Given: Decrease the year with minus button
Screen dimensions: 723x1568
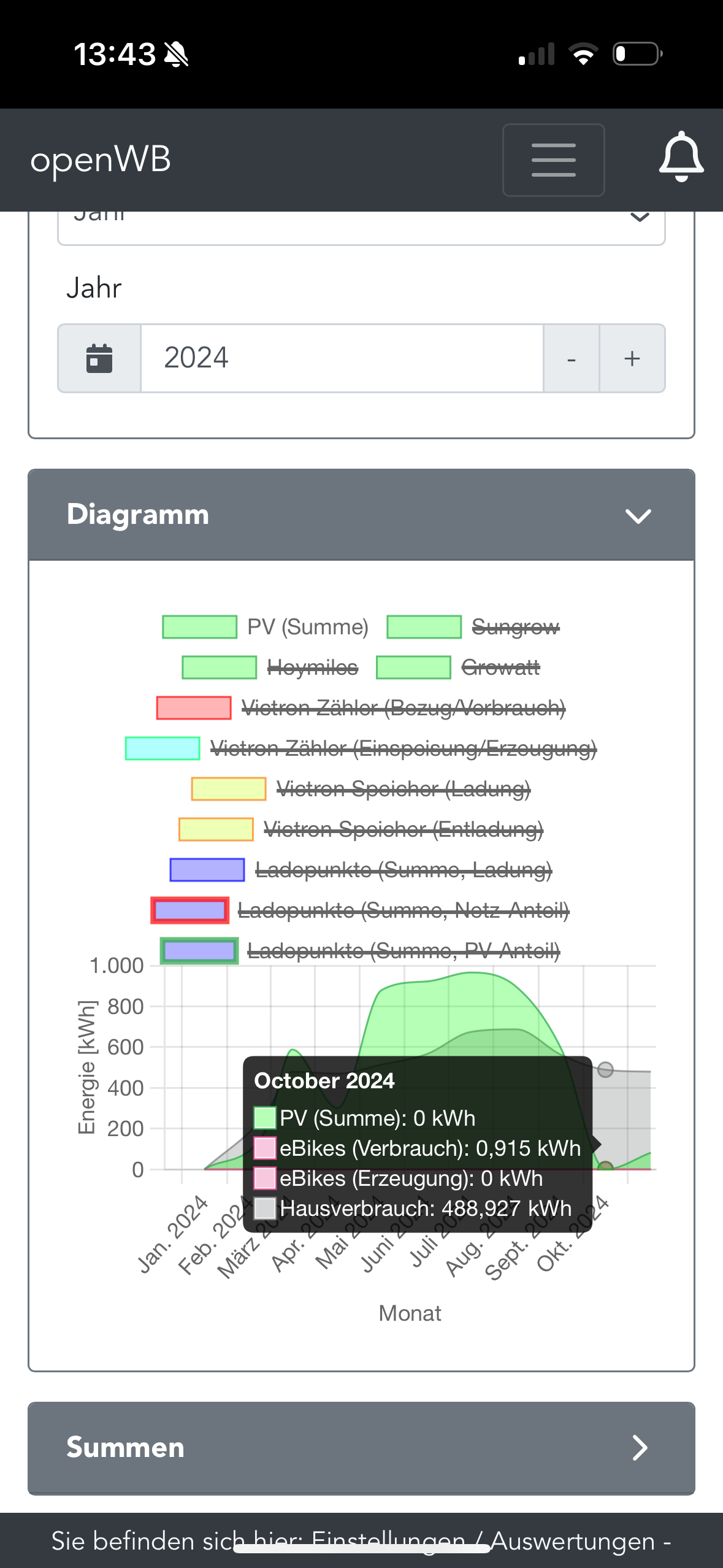Looking at the screenshot, I should click(571, 358).
